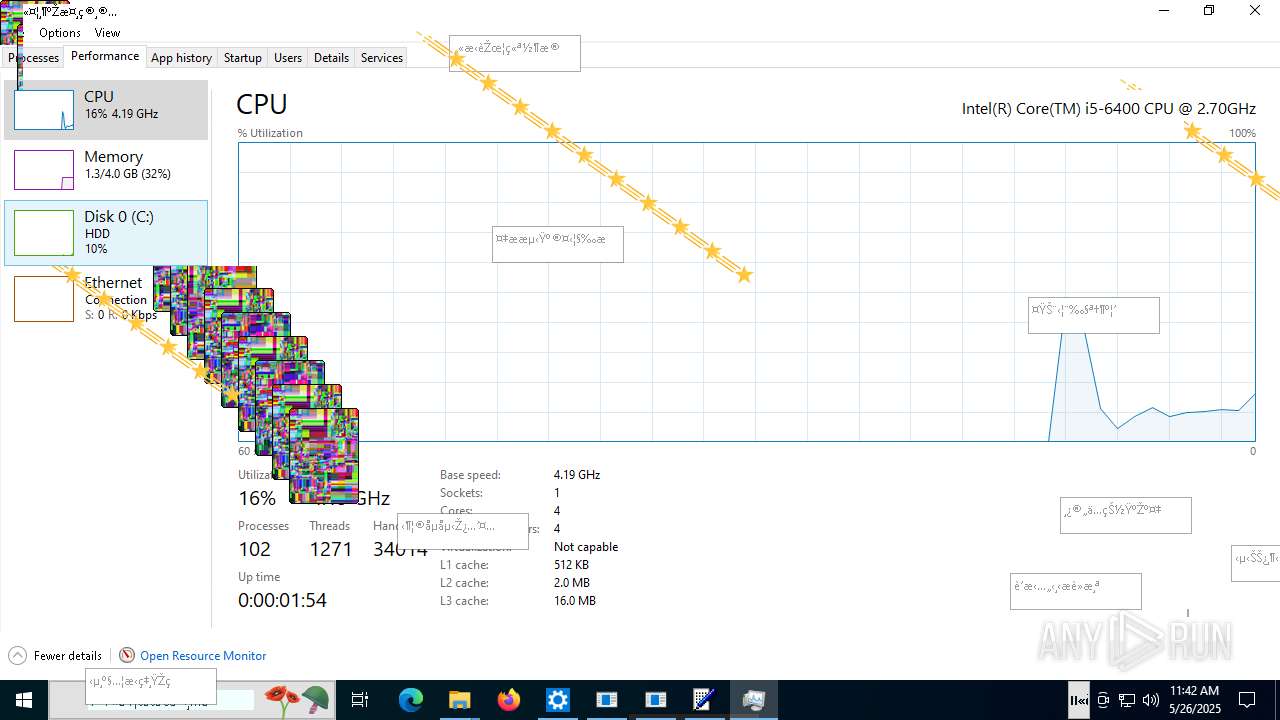Click the Ethernet mini graph thumbnail
Image resolution: width=1280 pixels, height=720 pixels.
click(44, 299)
